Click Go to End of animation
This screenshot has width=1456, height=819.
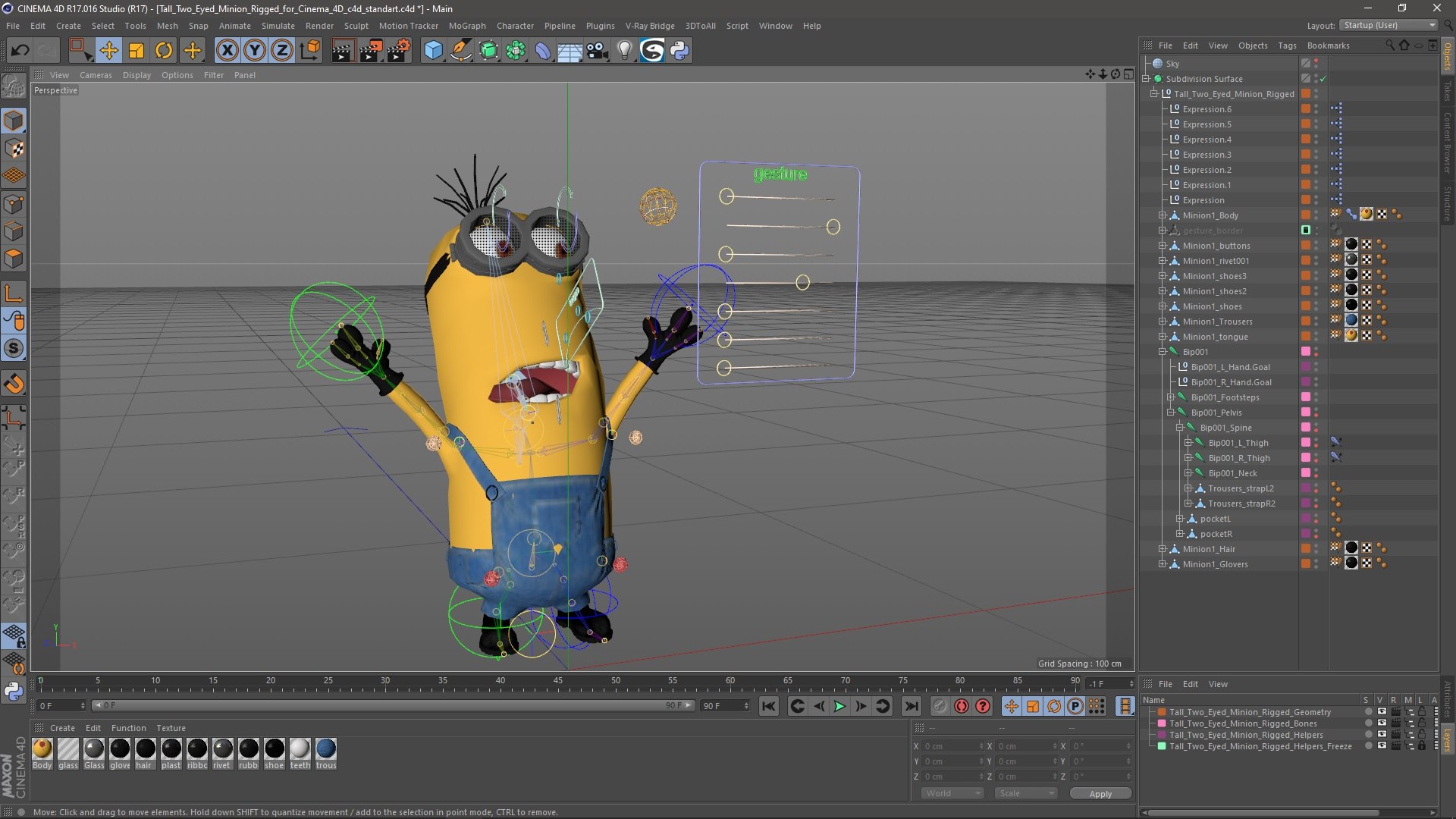pyautogui.click(x=912, y=706)
